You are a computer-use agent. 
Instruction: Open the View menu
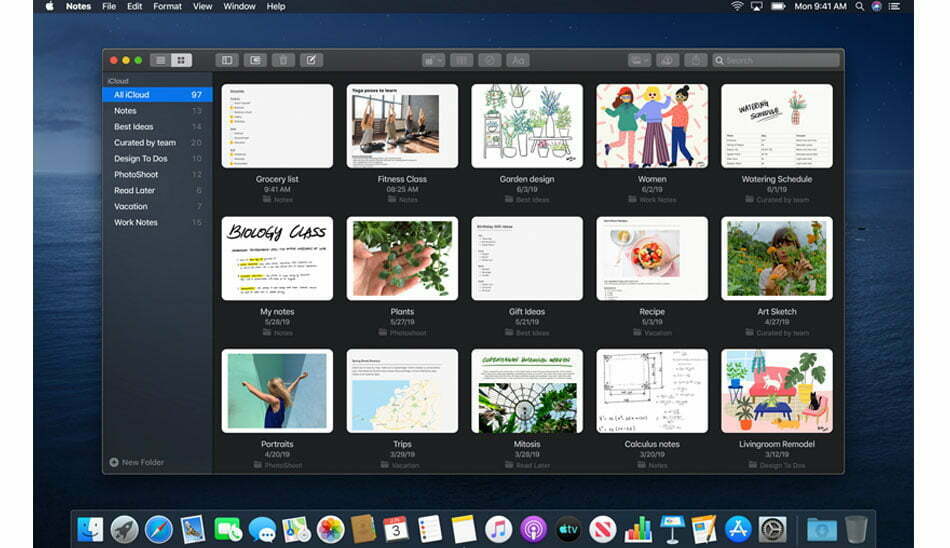click(x=202, y=6)
